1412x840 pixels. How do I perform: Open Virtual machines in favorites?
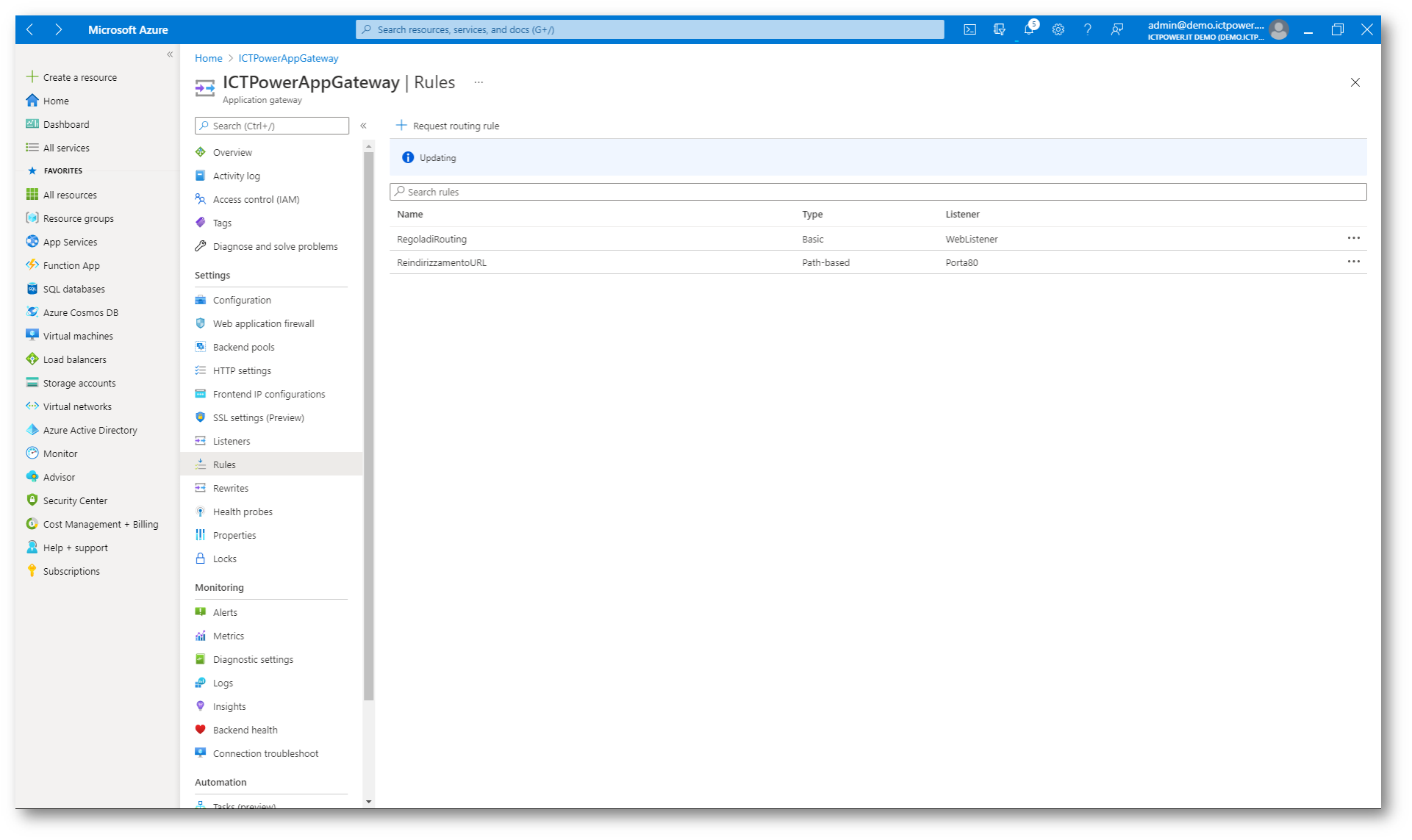pos(70,336)
